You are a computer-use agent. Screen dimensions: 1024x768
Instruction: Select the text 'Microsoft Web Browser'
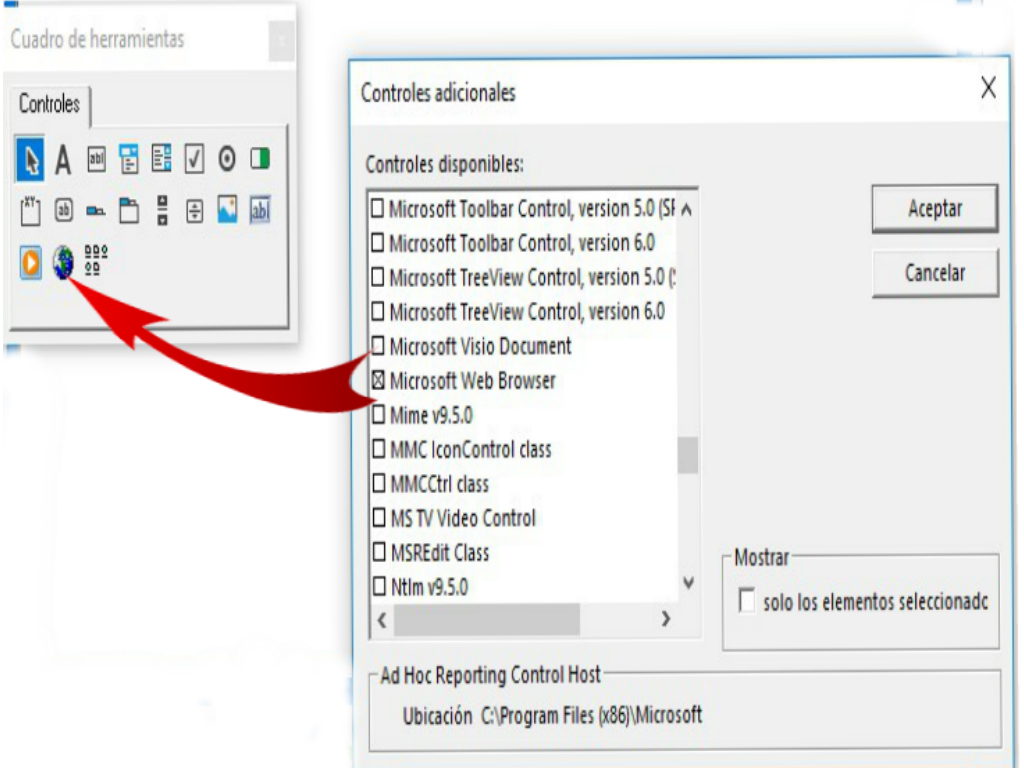tap(472, 381)
